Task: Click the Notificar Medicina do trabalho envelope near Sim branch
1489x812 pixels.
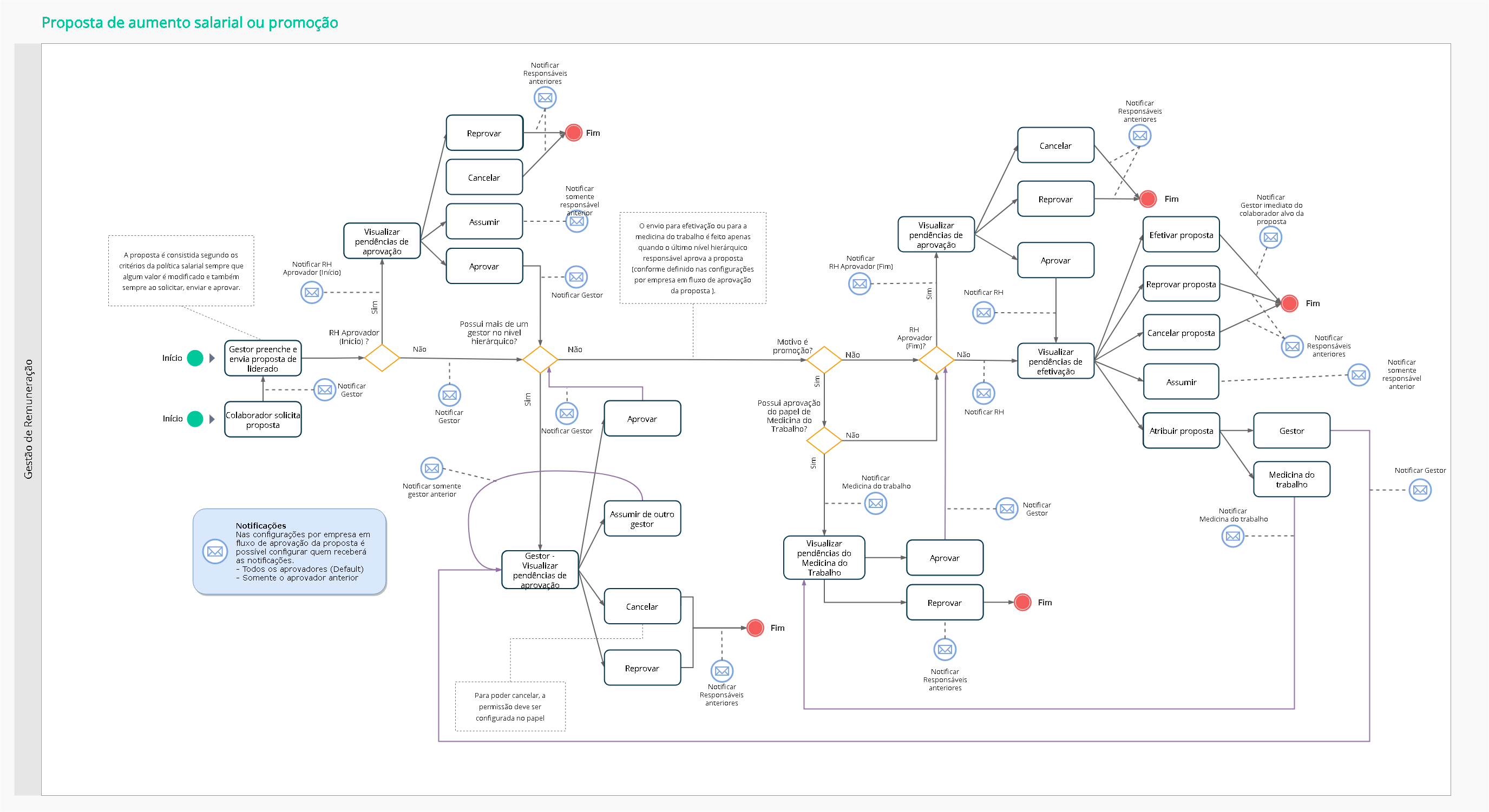Action: (875, 504)
